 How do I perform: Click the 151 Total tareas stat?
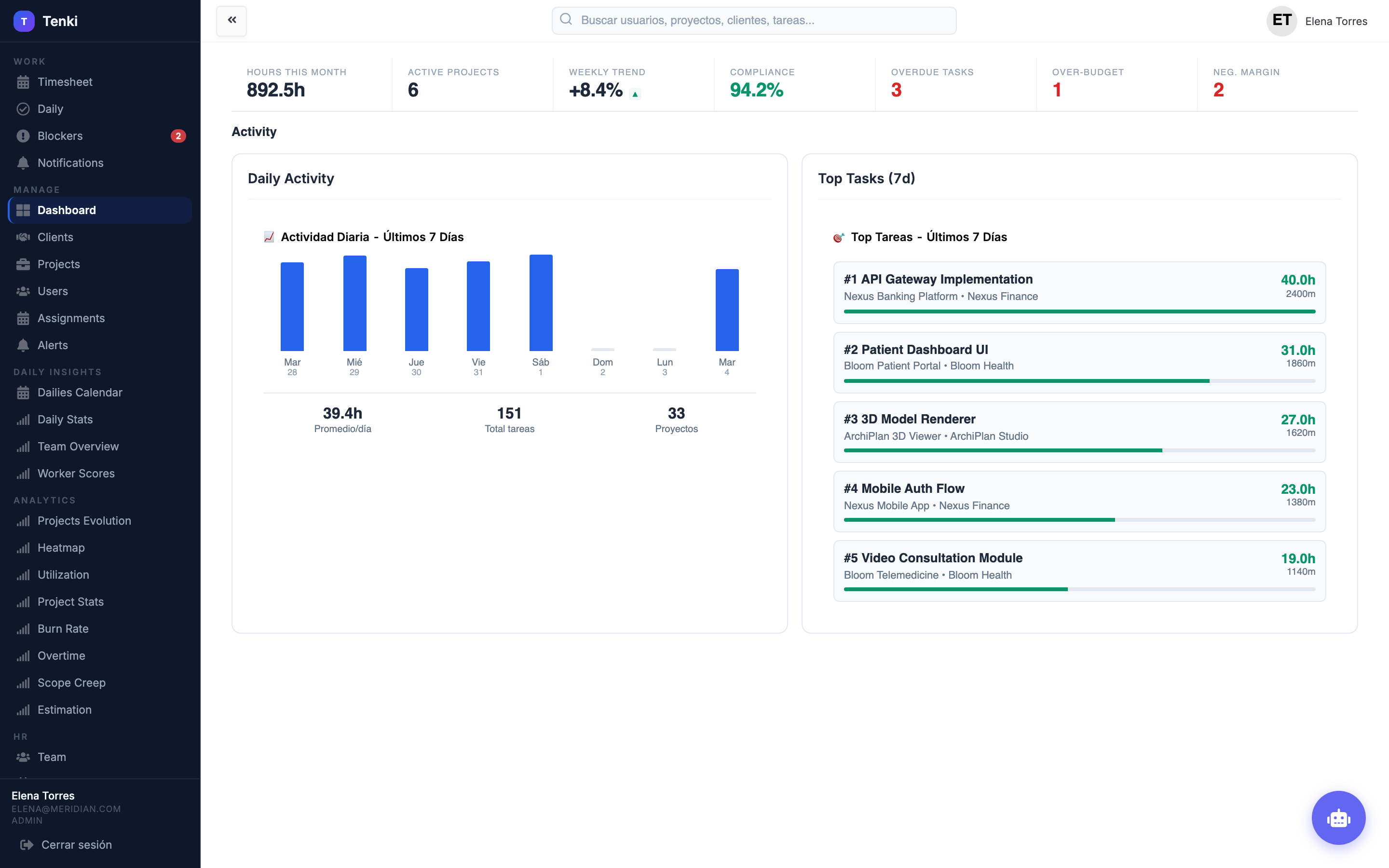(509, 420)
